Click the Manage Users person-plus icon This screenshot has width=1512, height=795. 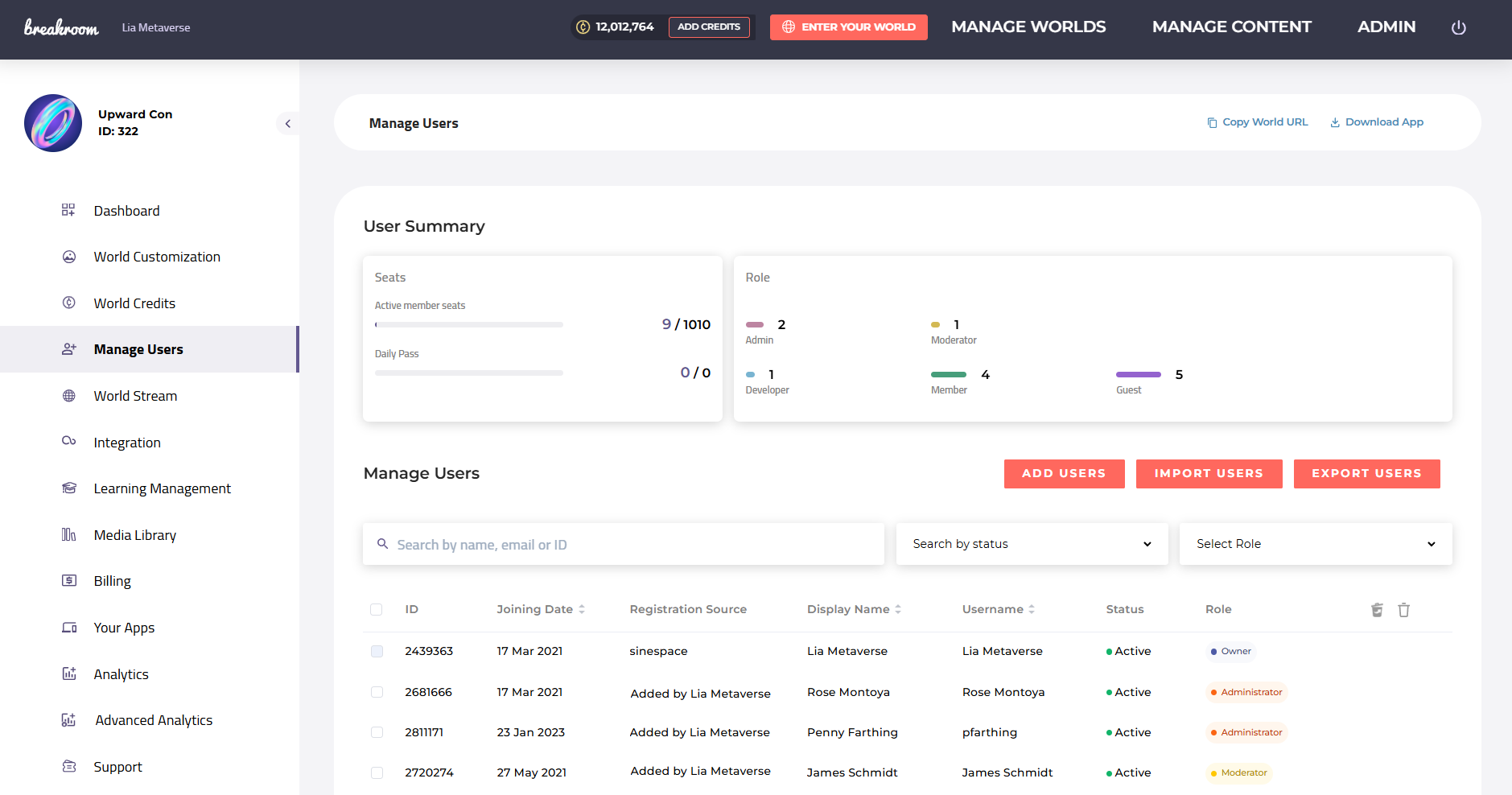[x=69, y=349]
